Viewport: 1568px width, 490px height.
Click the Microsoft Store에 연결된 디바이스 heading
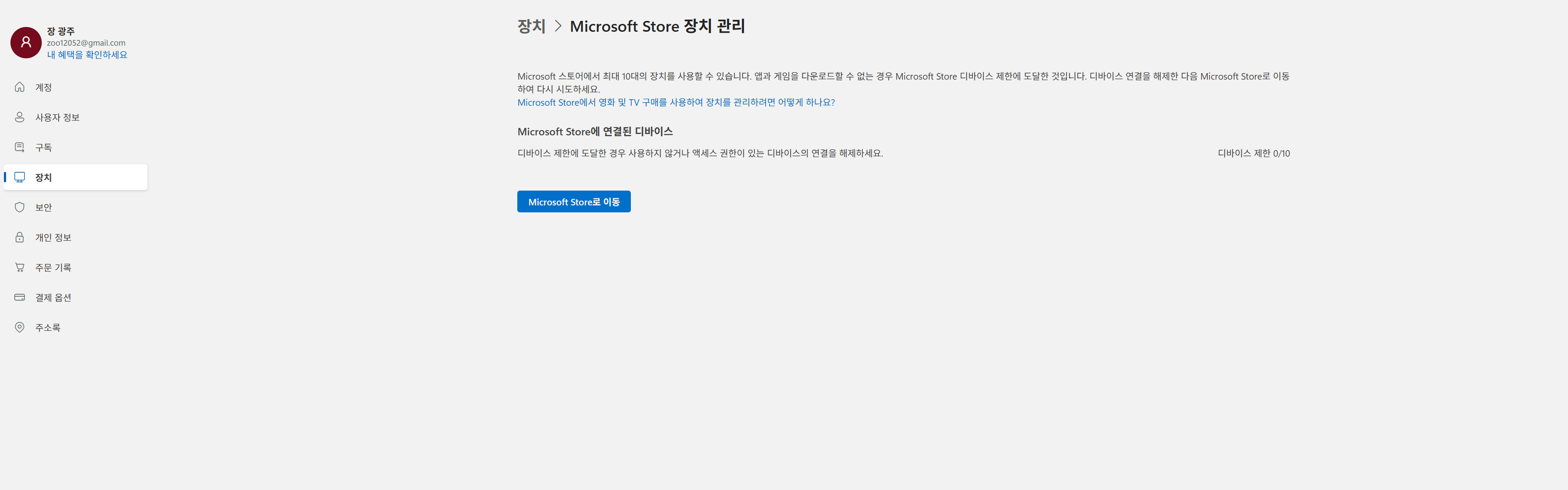595,131
